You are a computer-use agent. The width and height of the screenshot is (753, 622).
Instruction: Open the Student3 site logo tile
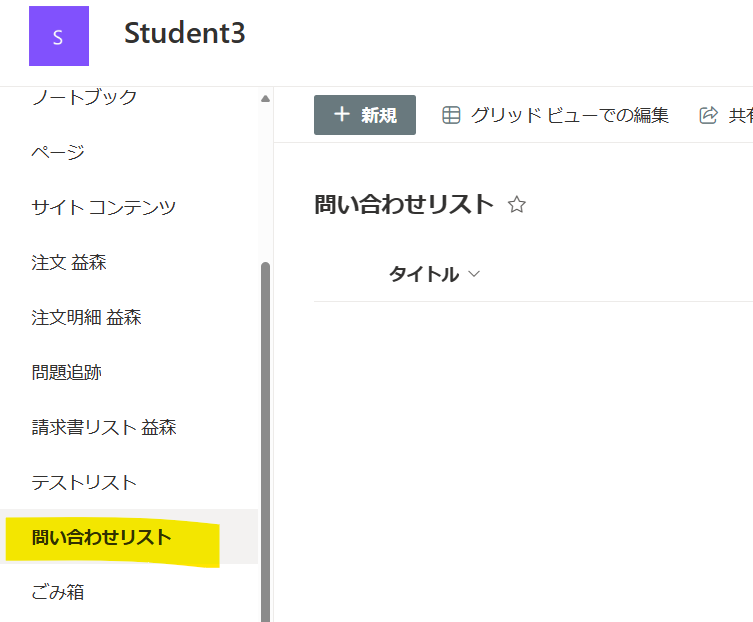coord(59,36)
